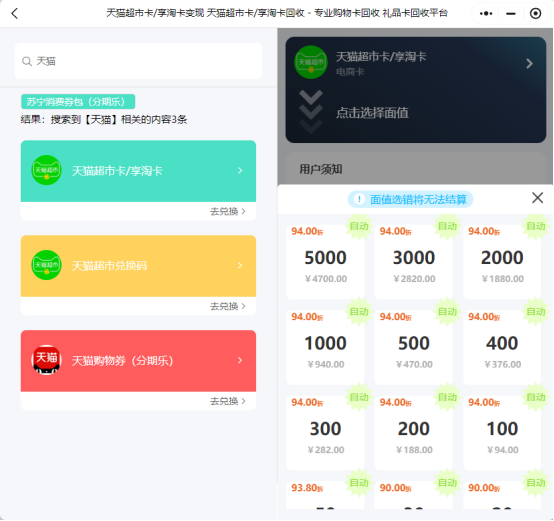Open the 用户须知 section
The height and width of the screenshot is (521, 554).
[321, 169]
